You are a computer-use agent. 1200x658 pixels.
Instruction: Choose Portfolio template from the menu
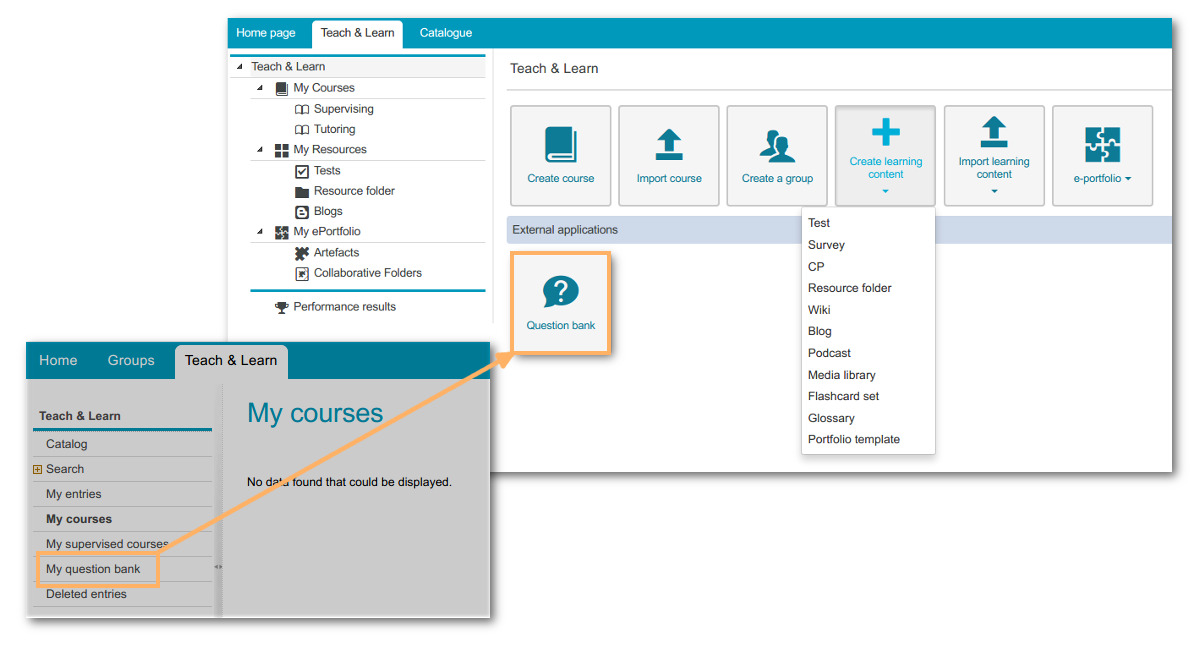[x=853, y=439]
